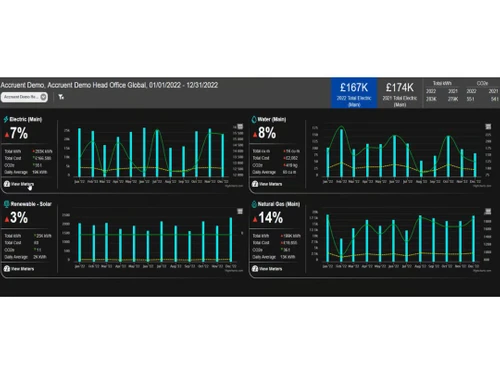Click the Renewable - Solar panel icon
Viewport: 500px width, 375px height.
tap(6, 204)
